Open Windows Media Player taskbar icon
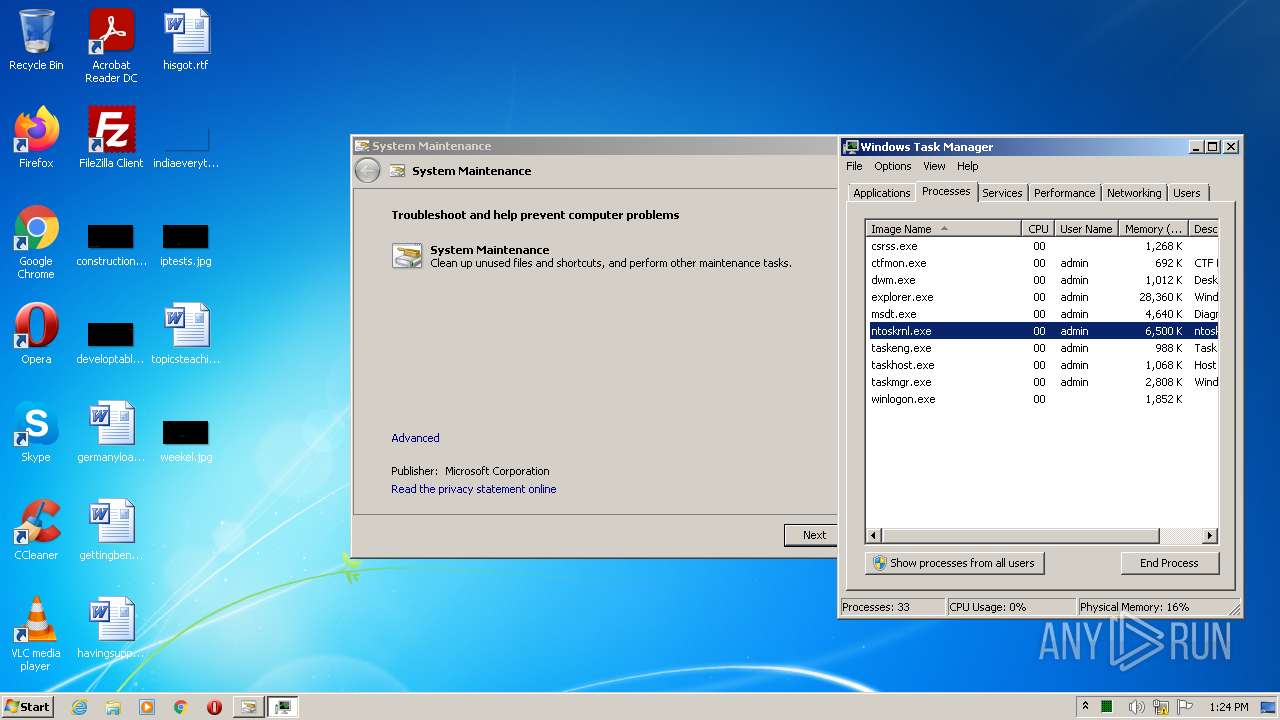 click(147, 707)
